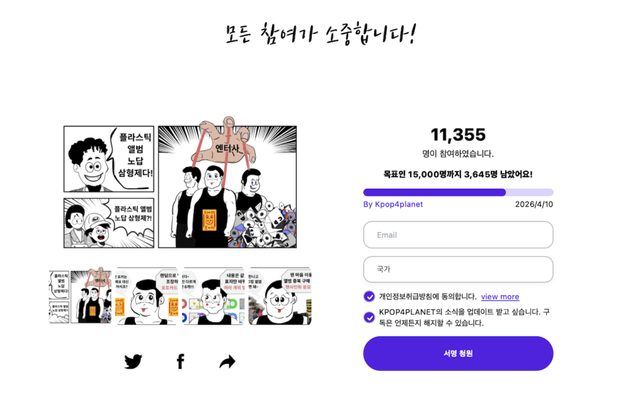The width and height of the screenshot is (640, 413).
Task: Open the By Kpop4planet link
Action: 393,204
